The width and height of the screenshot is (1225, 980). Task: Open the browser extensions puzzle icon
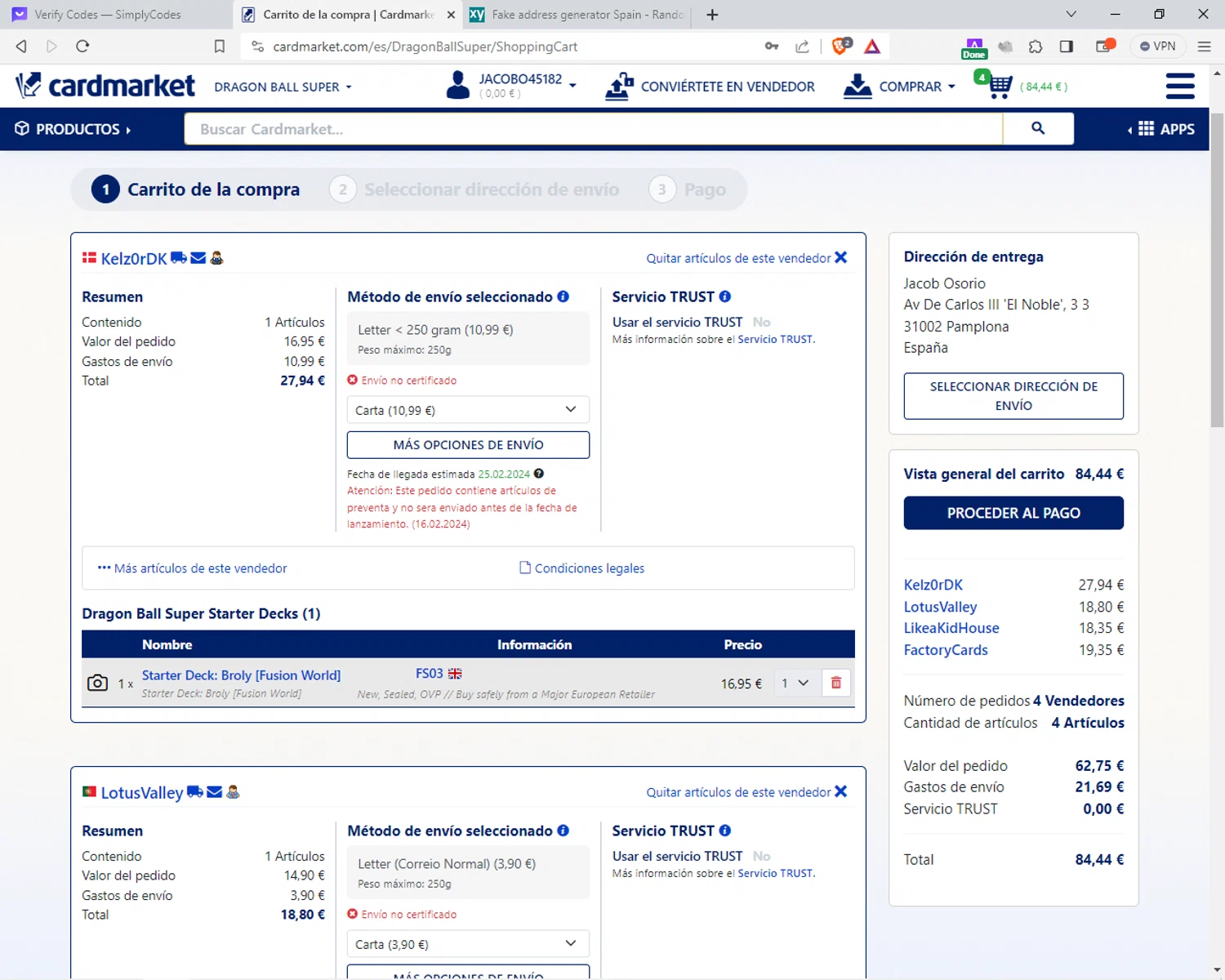1036,47
